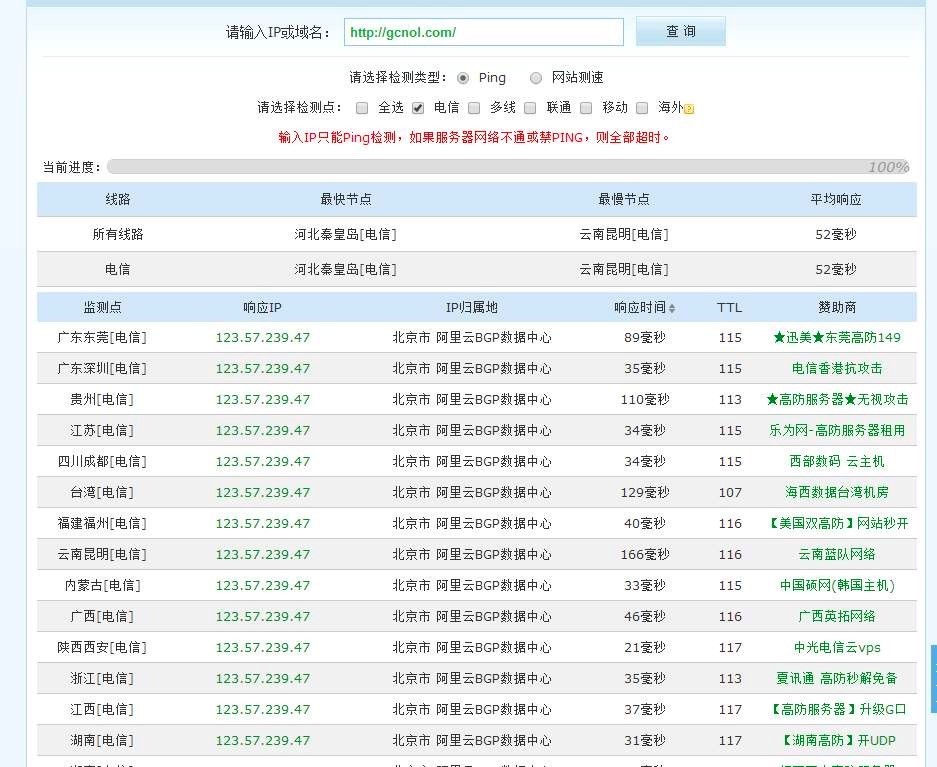Click the 当前进度 progress bar

point(509,167)
